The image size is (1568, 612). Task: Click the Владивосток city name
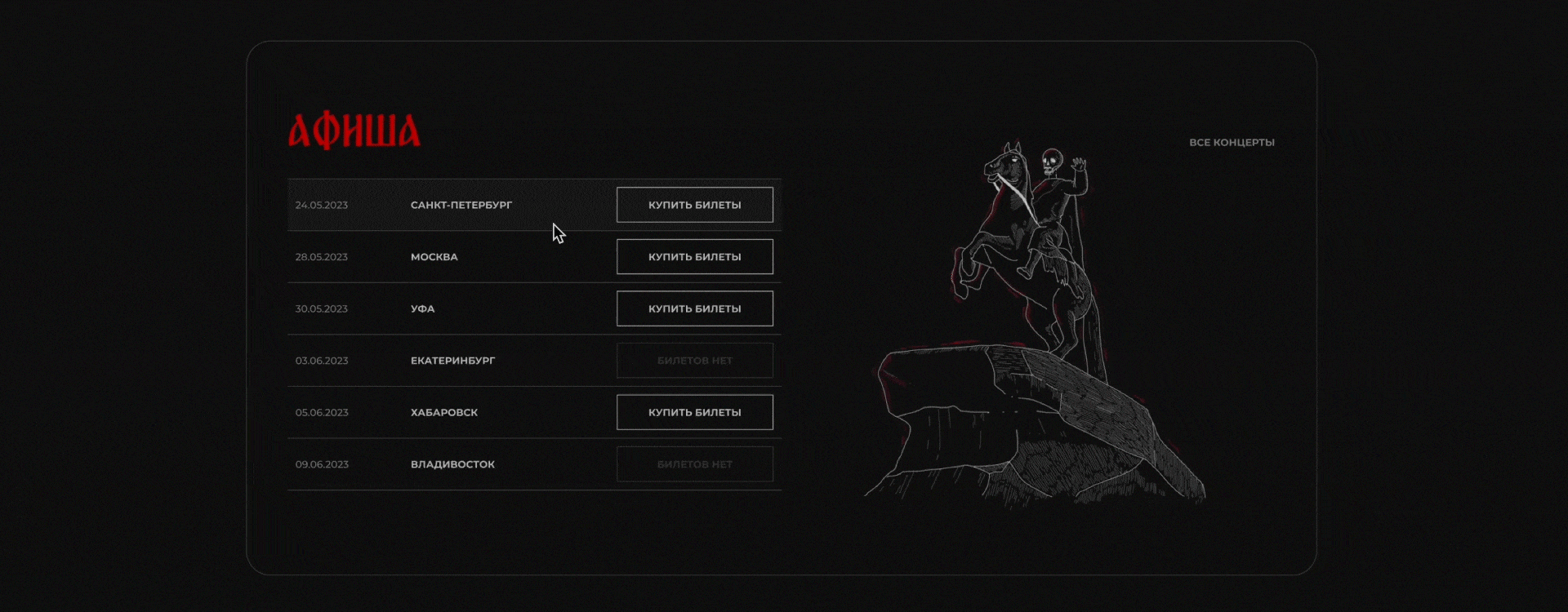click(452, 464)
